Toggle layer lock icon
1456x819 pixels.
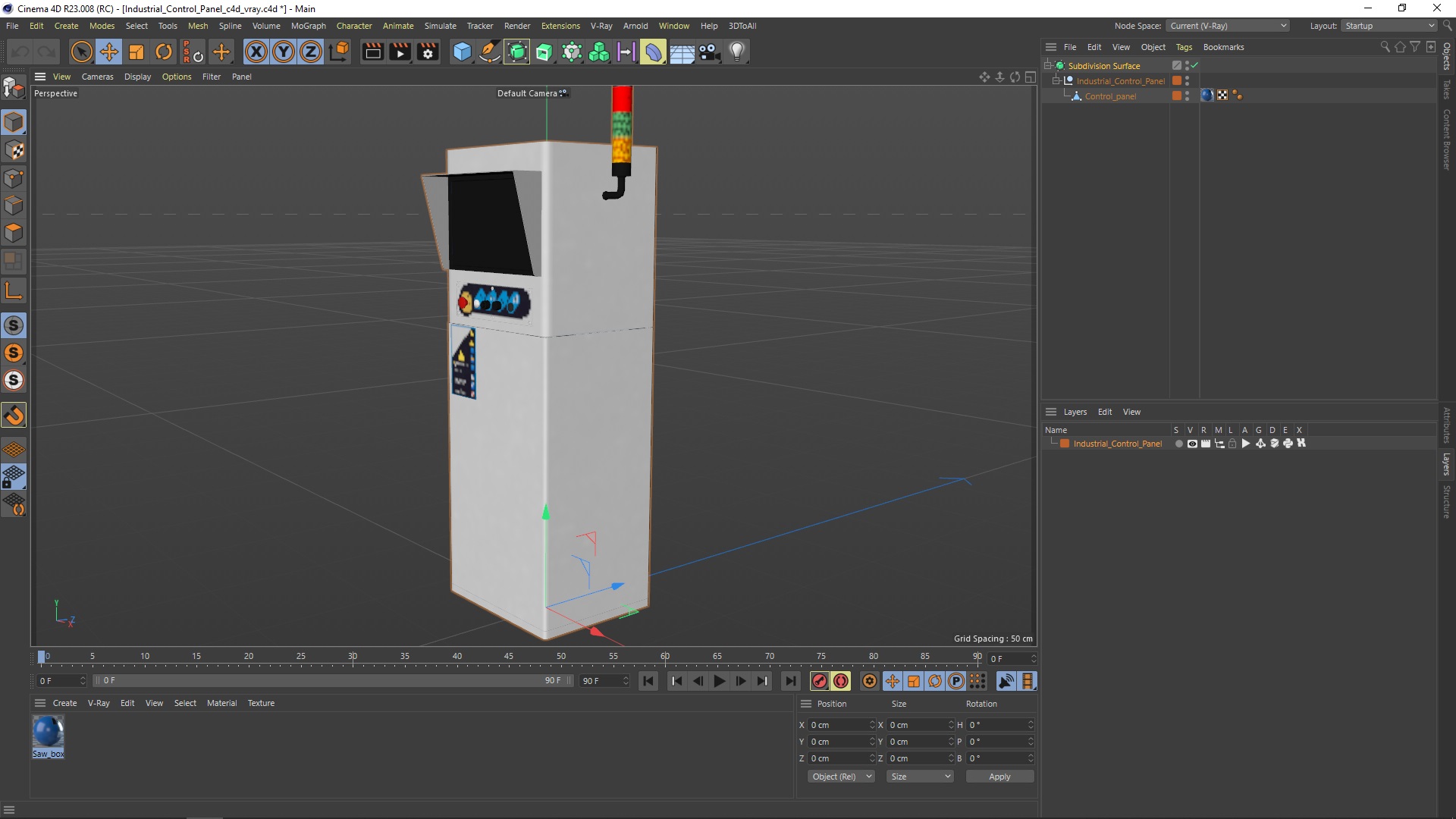click(x=1232, y=444)
